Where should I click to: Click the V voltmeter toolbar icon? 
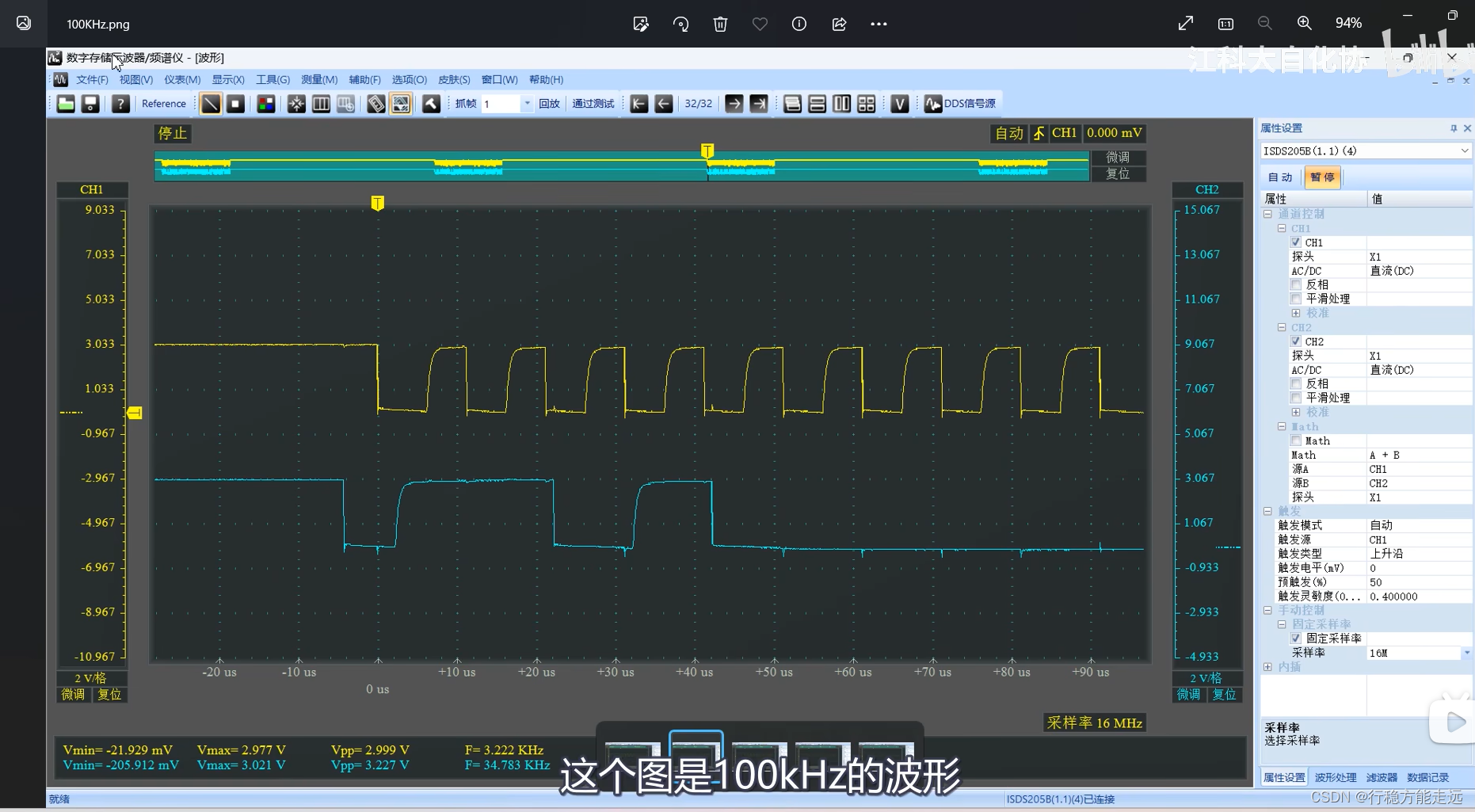899,104
